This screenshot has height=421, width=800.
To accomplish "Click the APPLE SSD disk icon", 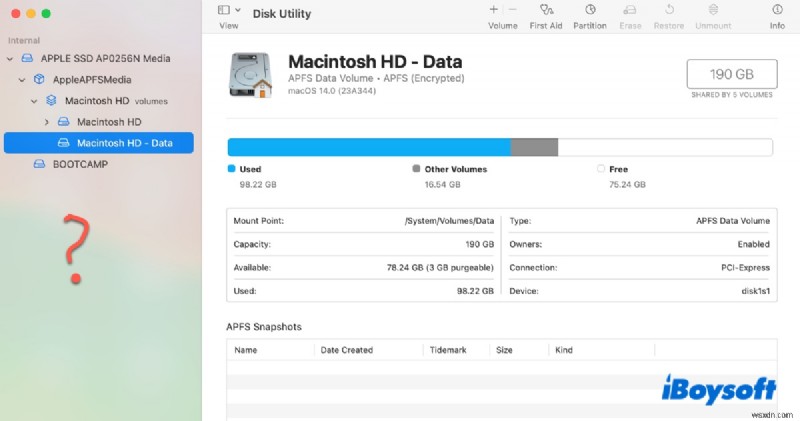I will coord(27,59).
